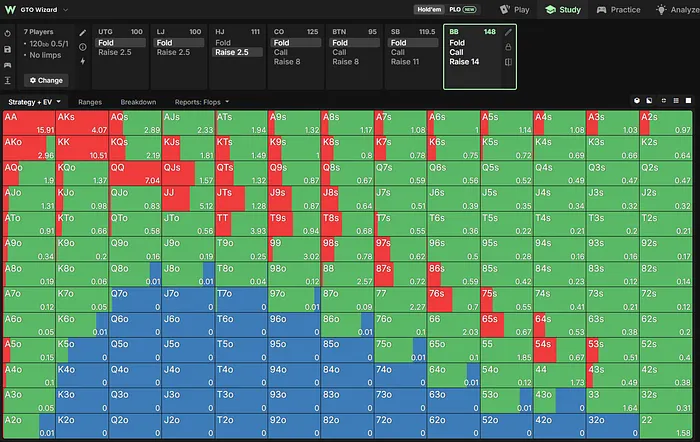
Task: Open the Practice section in top navigation
Action: click(x=619, y=9)
